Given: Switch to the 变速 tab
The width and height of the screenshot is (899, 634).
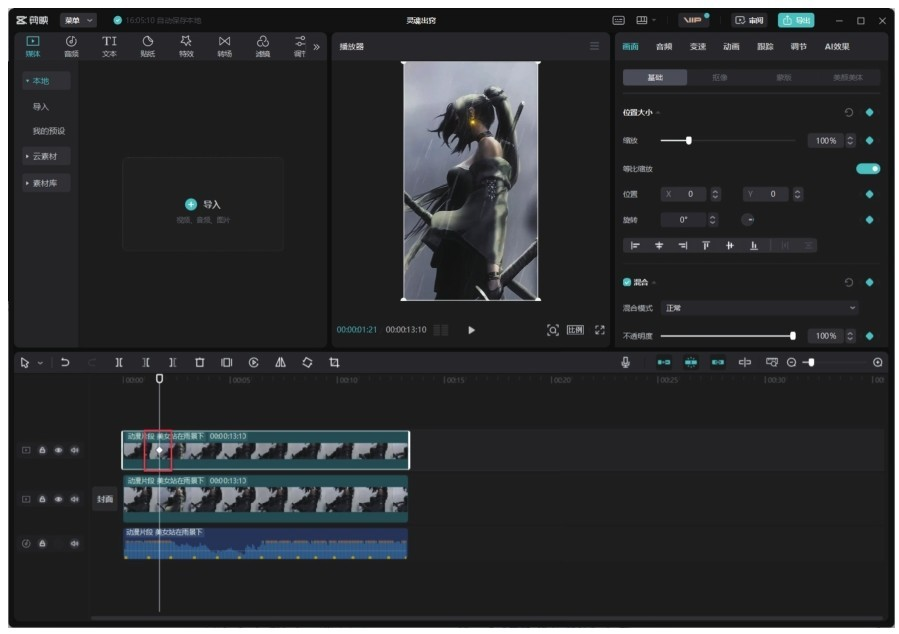Looking at the screenshot, I should coord(698,46).
